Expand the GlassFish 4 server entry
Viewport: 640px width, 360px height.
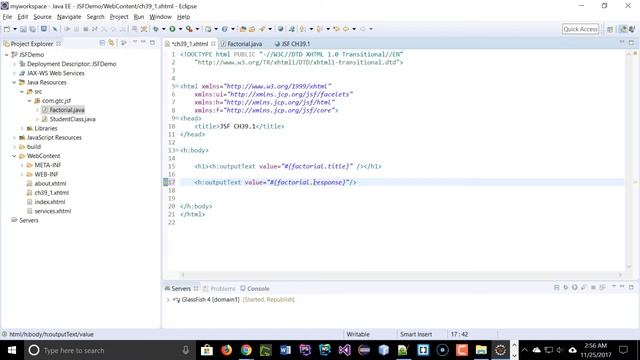(168, 300)
